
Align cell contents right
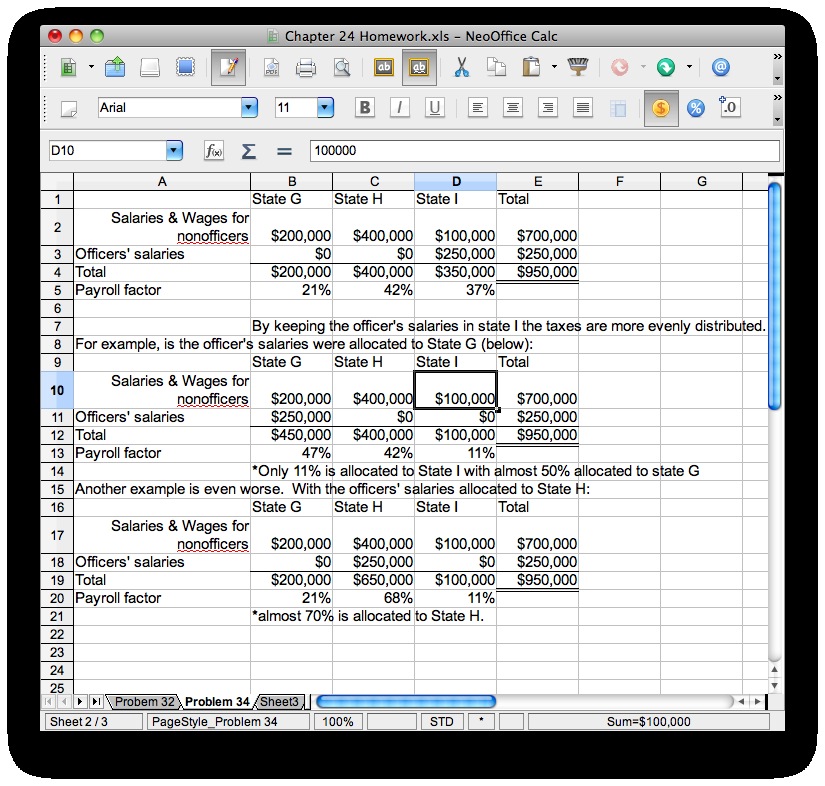pos(548,108)
